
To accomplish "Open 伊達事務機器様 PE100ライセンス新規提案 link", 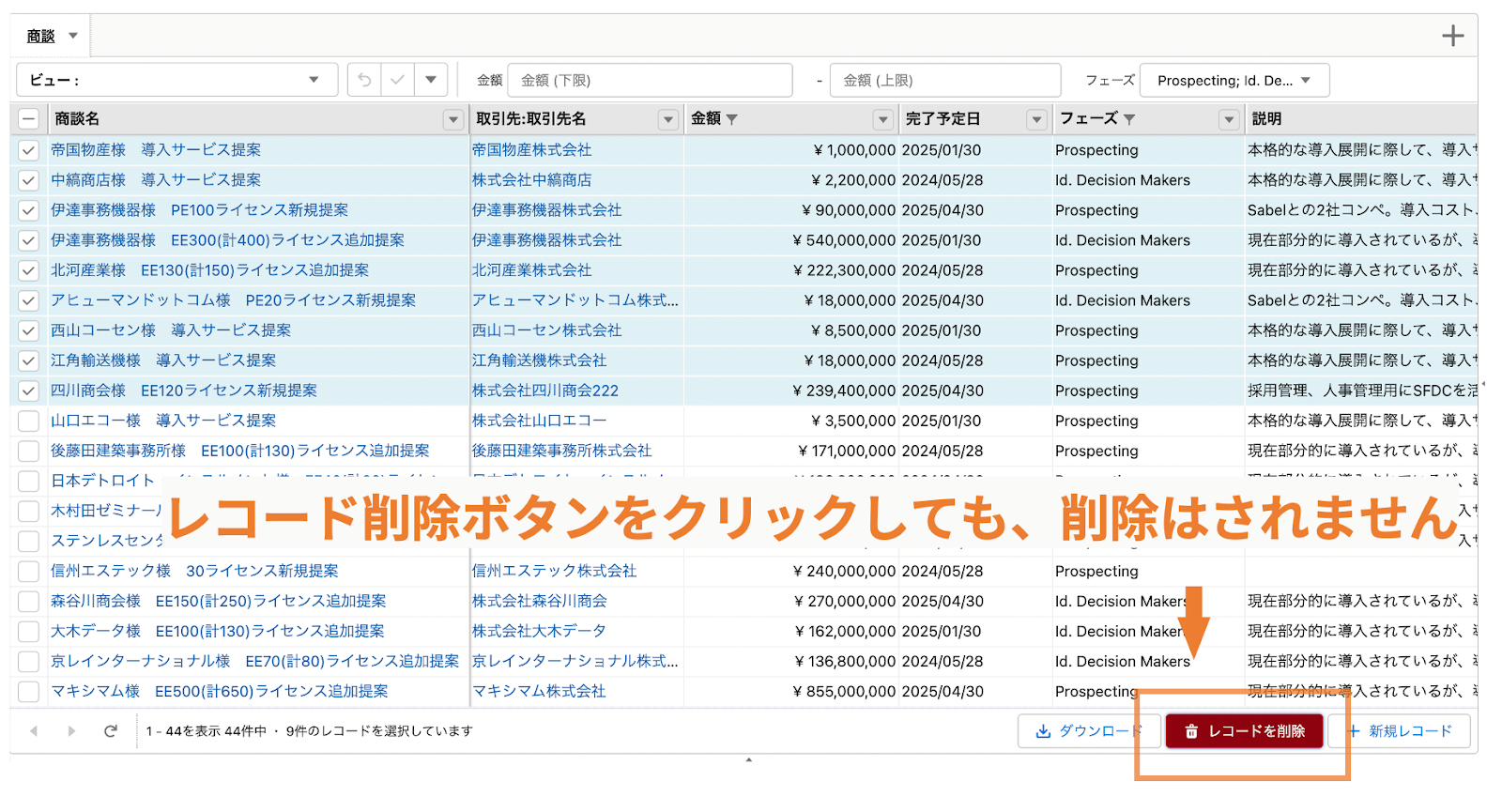I will click(x=199, y=210).
